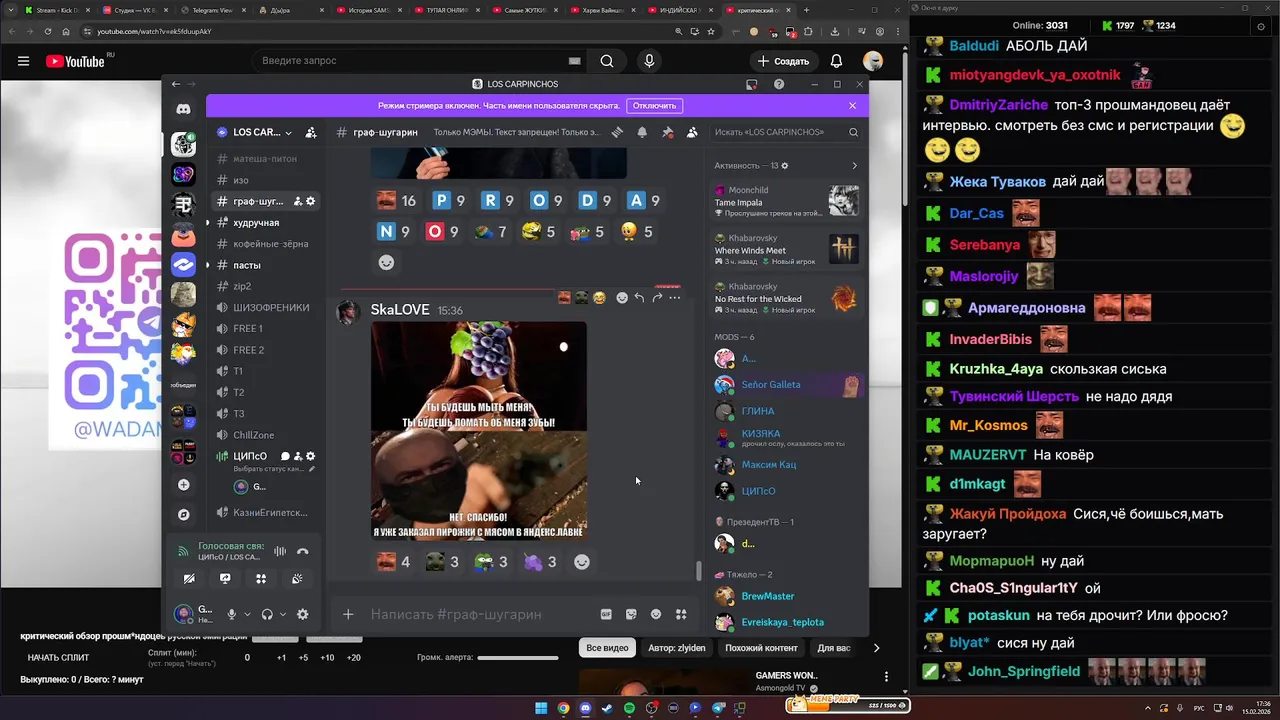Select Все видео chip on YouTube
Screen dimensions: 1280x720
607,648
